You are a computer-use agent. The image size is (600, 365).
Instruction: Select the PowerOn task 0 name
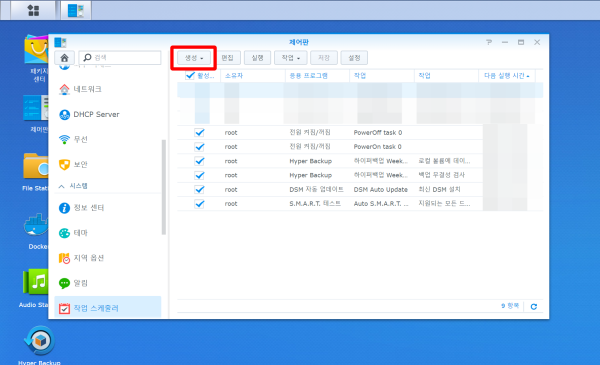(x=377, y=147)
